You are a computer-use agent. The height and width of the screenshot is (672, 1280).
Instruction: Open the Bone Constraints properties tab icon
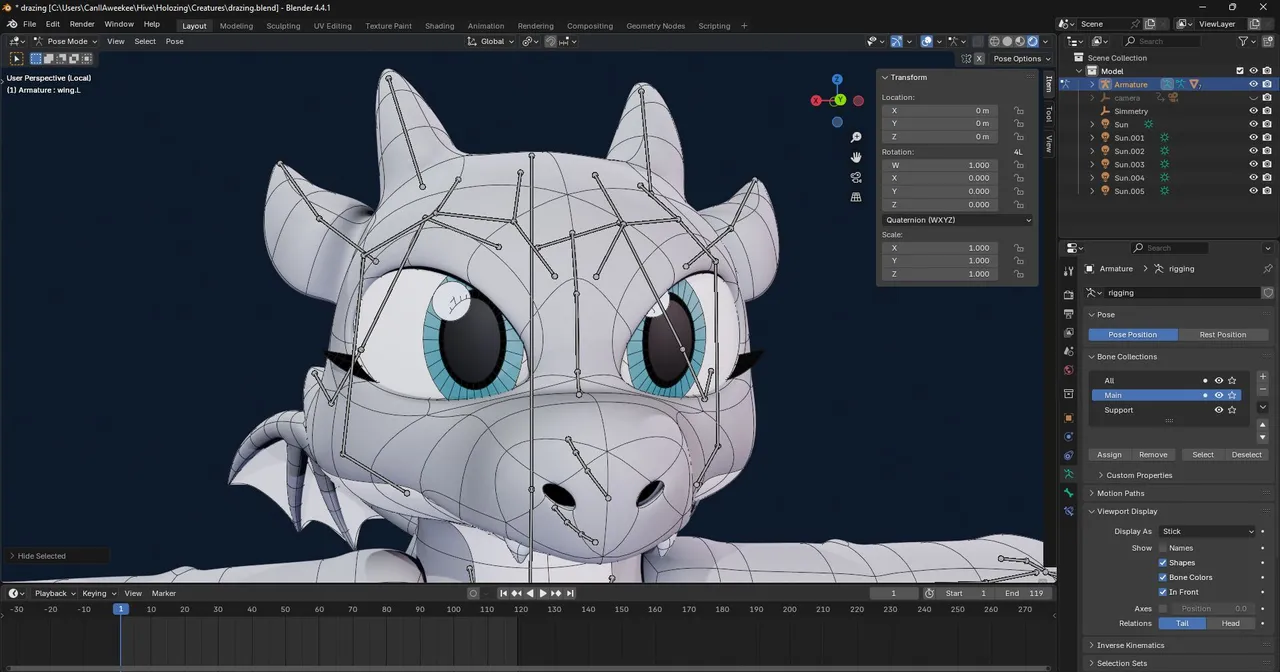[1069, 511]
